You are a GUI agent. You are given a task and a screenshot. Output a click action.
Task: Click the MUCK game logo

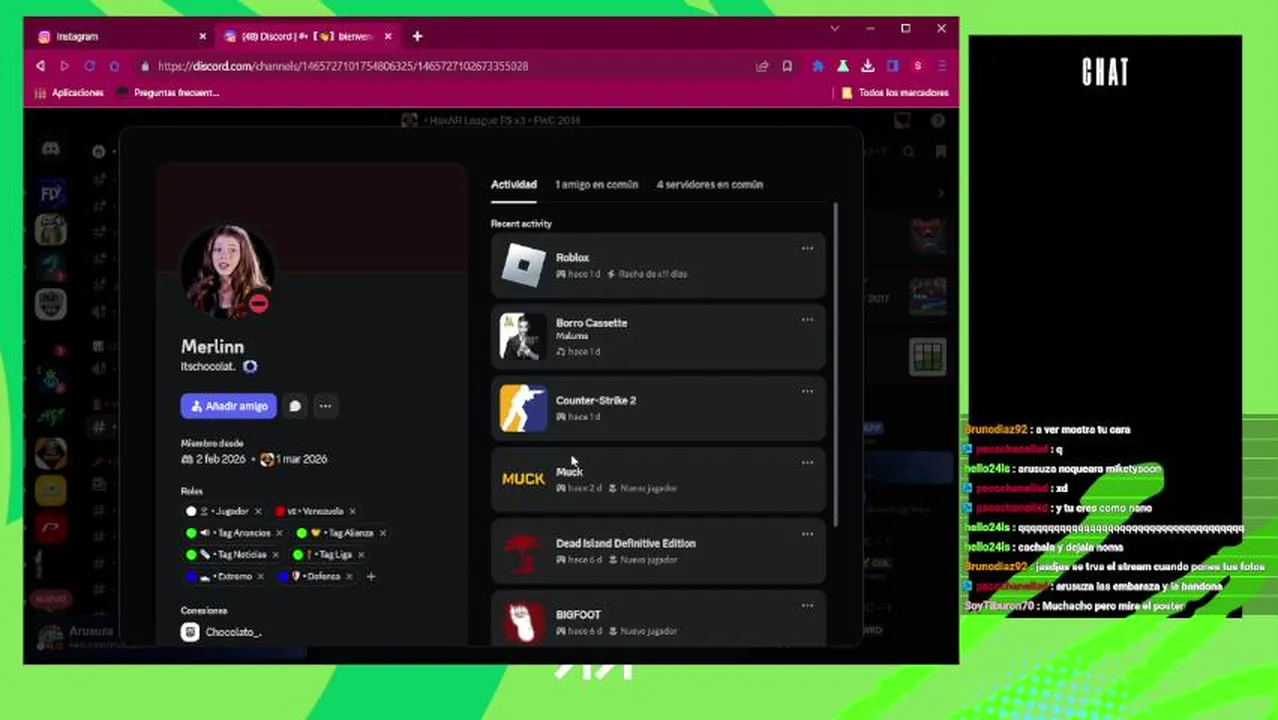click(523, 479)
